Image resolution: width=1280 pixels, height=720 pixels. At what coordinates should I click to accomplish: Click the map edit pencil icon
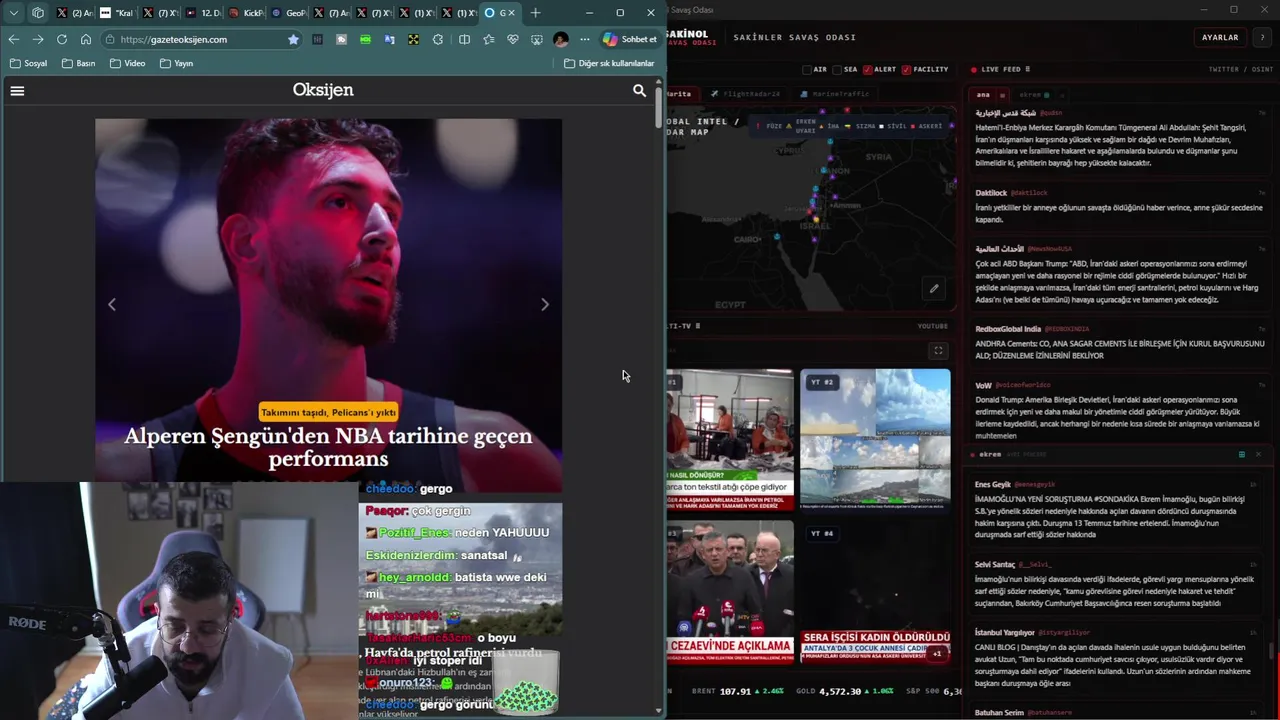[x=934, y=289]
